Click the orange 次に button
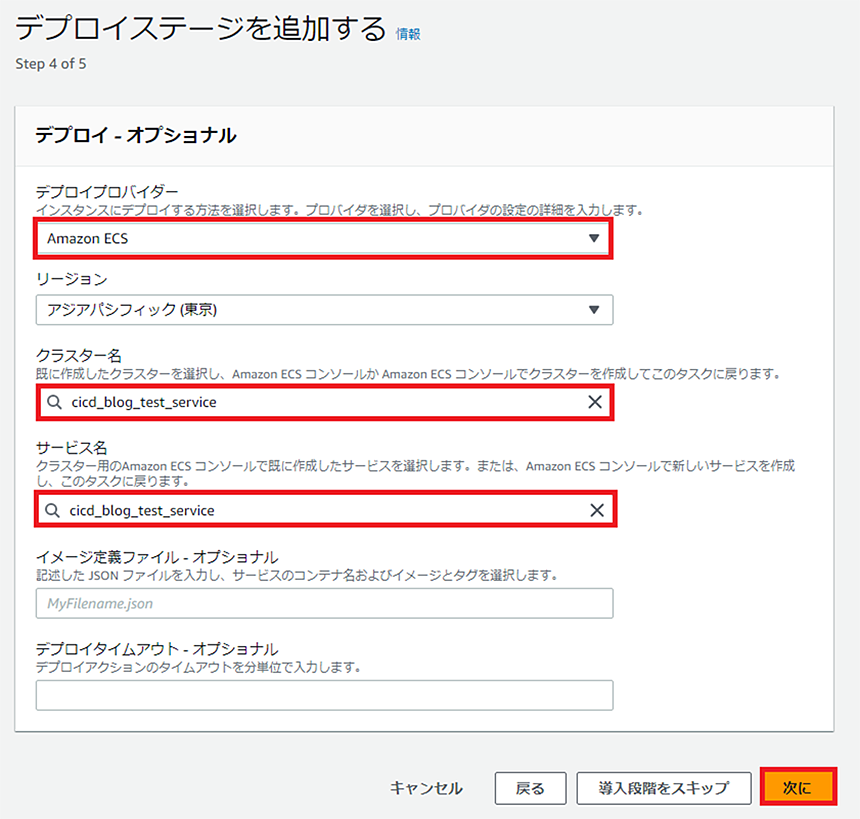 click(798, 787)
